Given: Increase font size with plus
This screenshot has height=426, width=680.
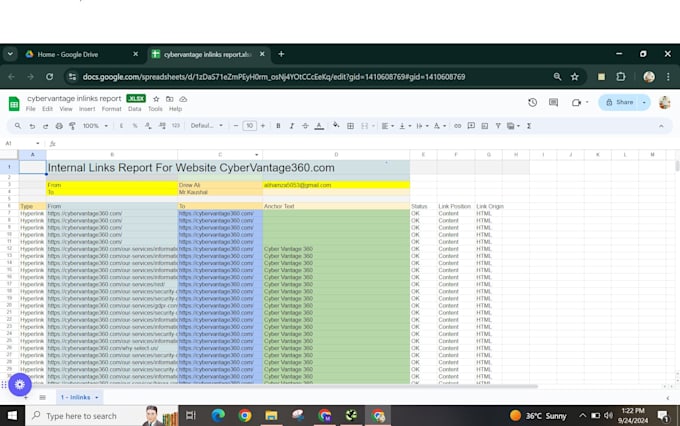Looking at the screenshot, I should click(262, 126).
